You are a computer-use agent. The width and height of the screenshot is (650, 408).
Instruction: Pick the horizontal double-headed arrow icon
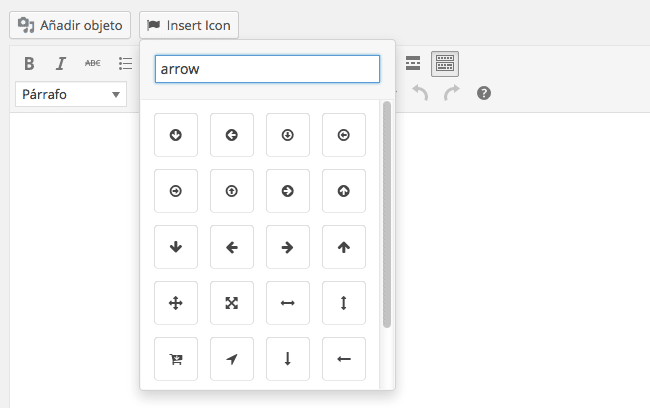pyautogui.click(x=288, y=303)
